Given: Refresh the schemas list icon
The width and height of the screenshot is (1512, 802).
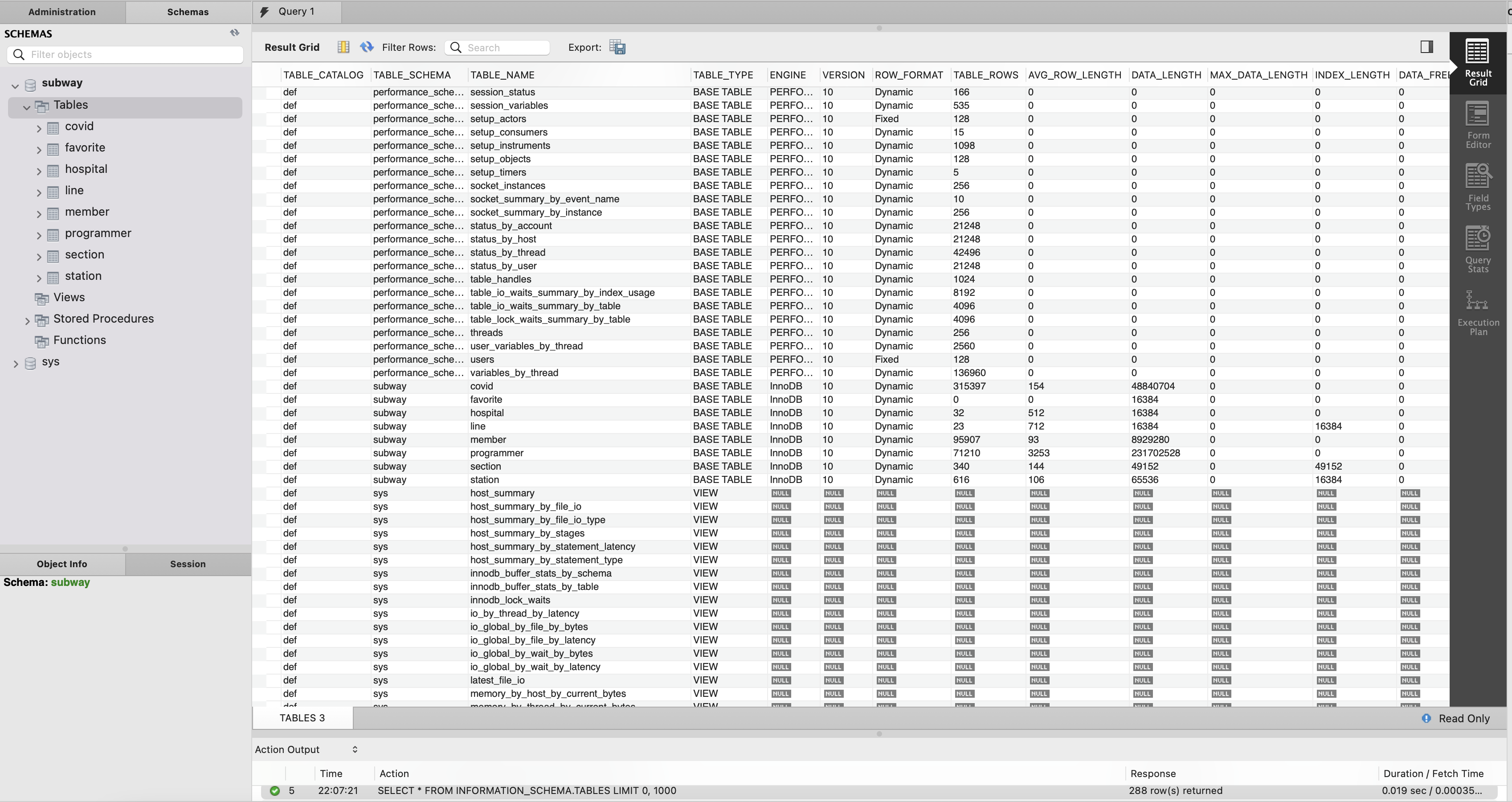Looking at the screenshot, I should point(234,33).
